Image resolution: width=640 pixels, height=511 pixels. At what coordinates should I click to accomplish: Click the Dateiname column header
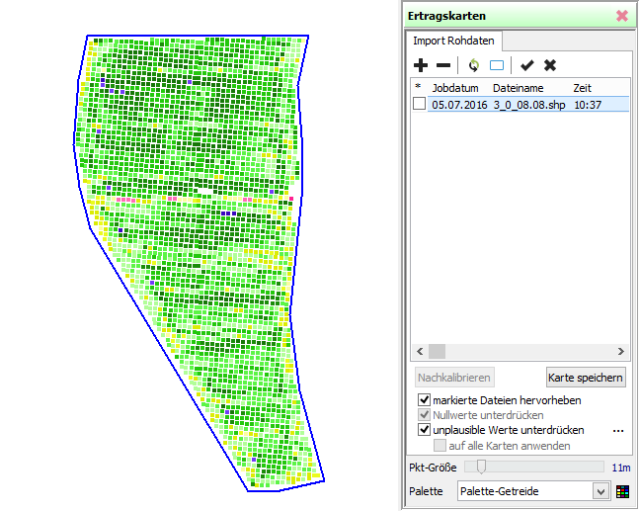pyautogui.click(x=515, y=88)
